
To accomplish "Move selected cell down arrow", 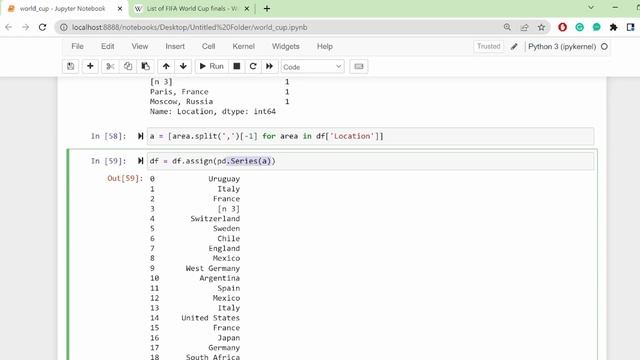I will coord(183,67).
